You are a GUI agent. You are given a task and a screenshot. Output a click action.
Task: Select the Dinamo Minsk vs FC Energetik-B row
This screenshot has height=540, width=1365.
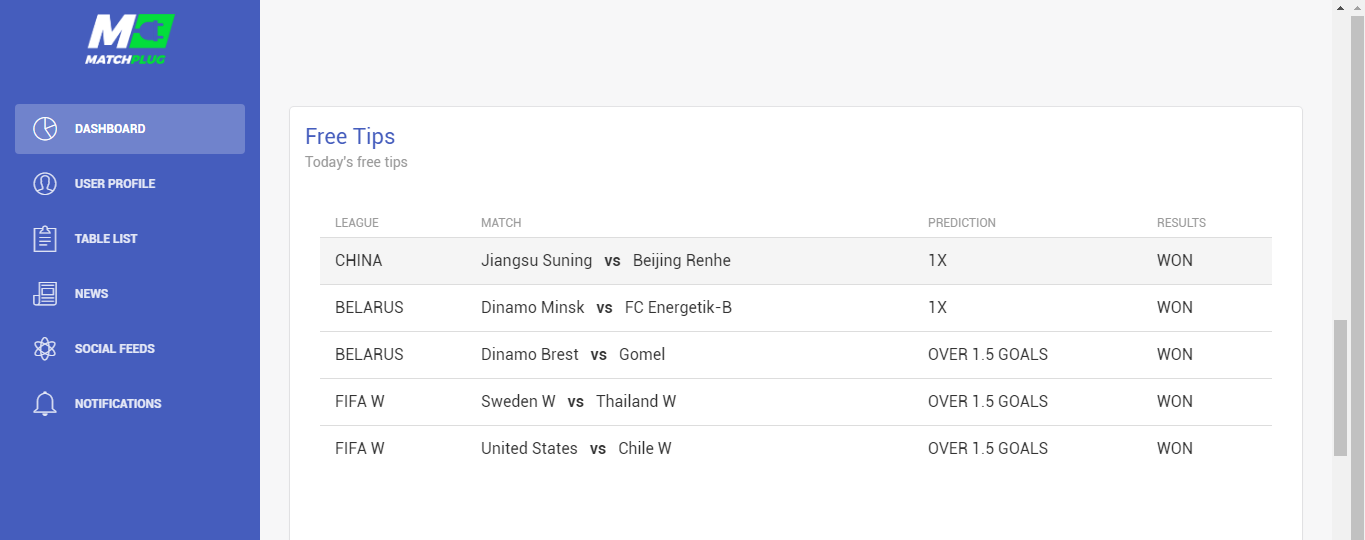(x=606, y=308)
